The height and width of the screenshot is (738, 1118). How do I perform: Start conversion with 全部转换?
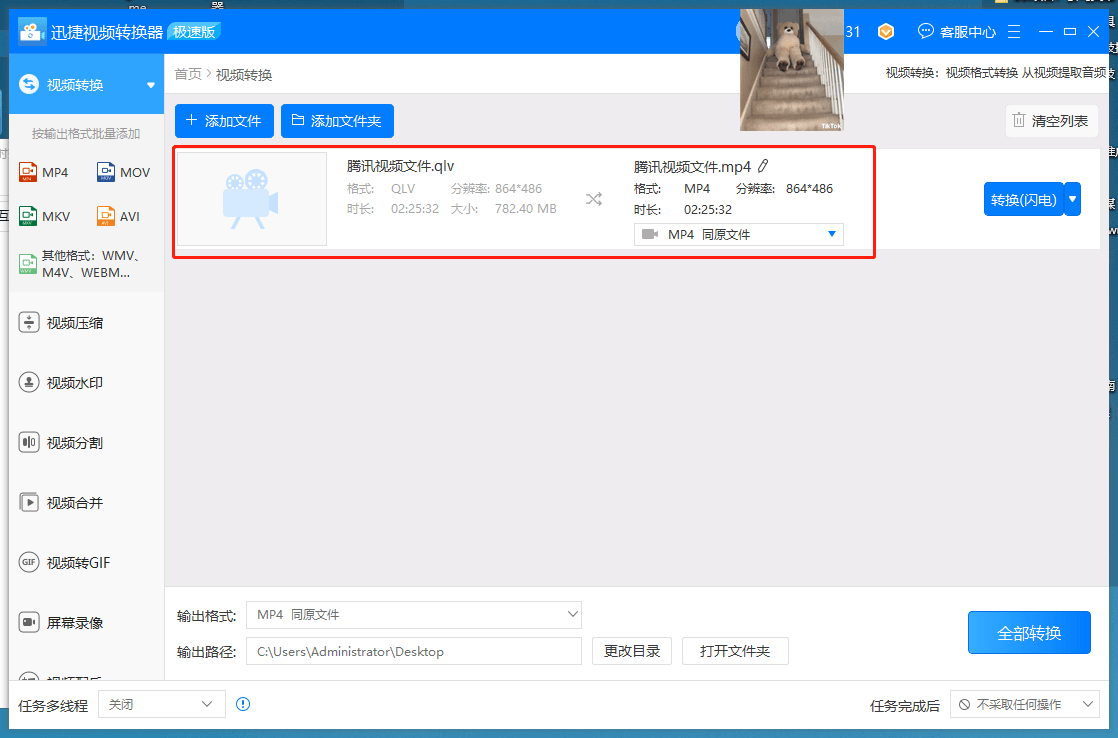click(x=1029, y=632)
